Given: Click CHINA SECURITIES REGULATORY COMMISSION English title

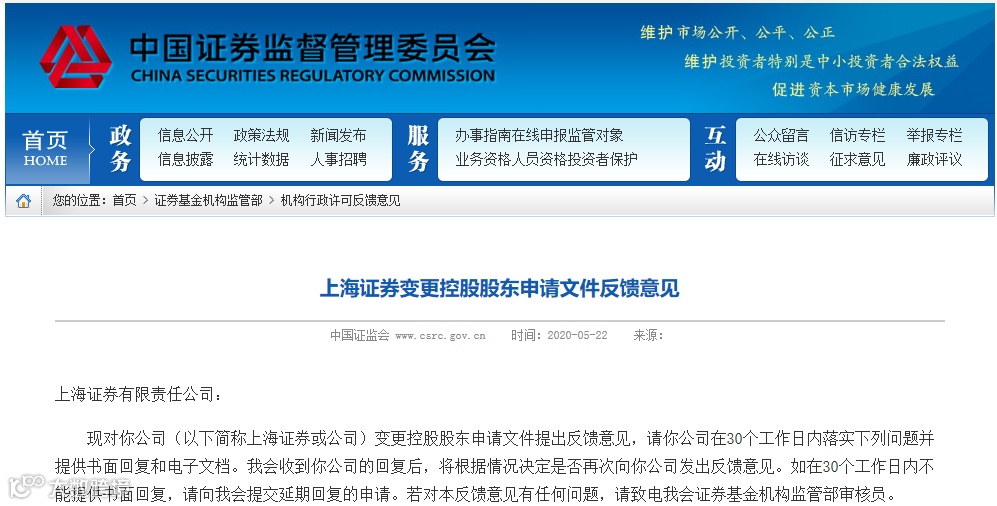Looking at the screenshot, I should pos(312,76).
